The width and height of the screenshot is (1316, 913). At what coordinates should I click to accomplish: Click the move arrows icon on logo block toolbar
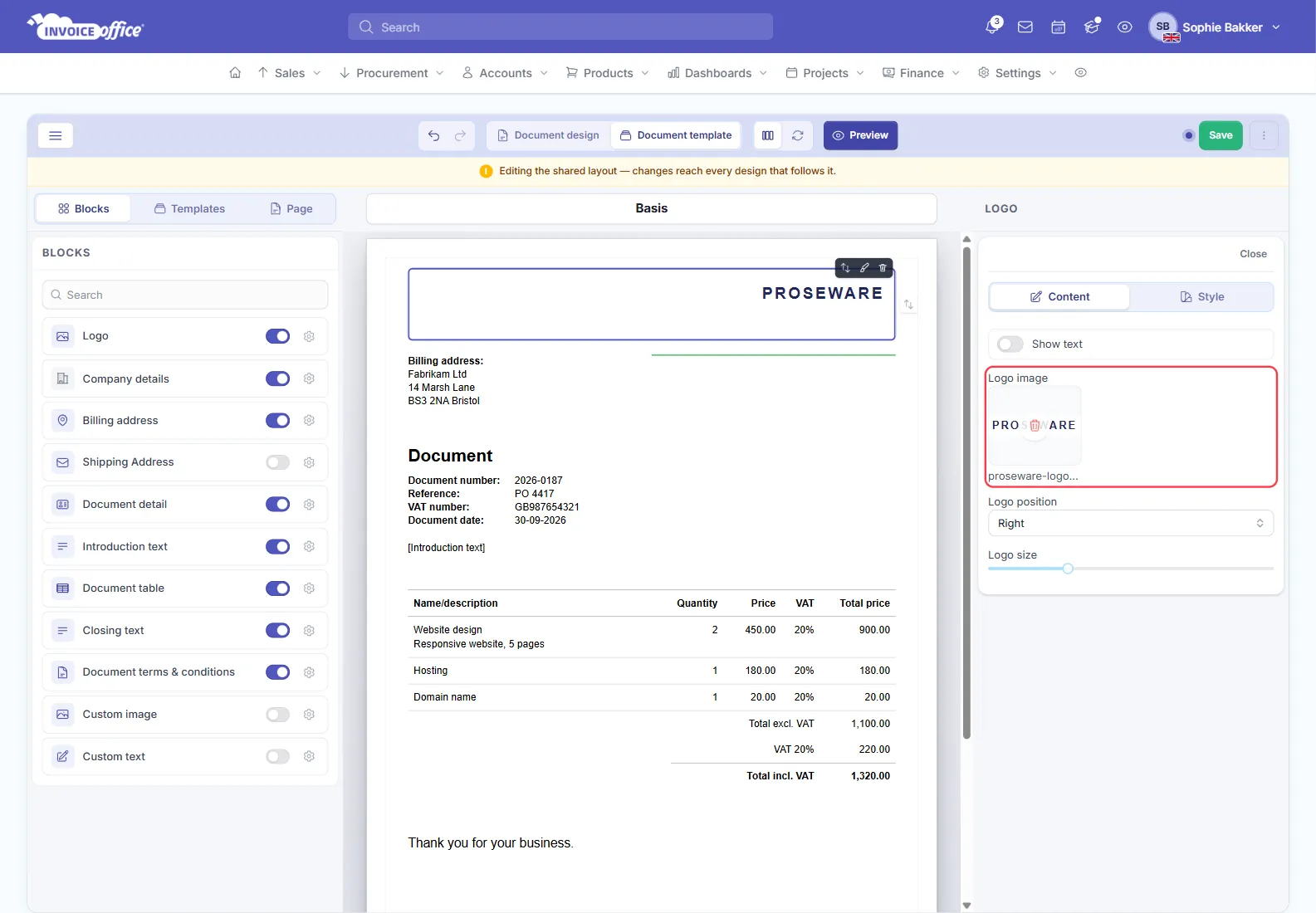point(845,267)
